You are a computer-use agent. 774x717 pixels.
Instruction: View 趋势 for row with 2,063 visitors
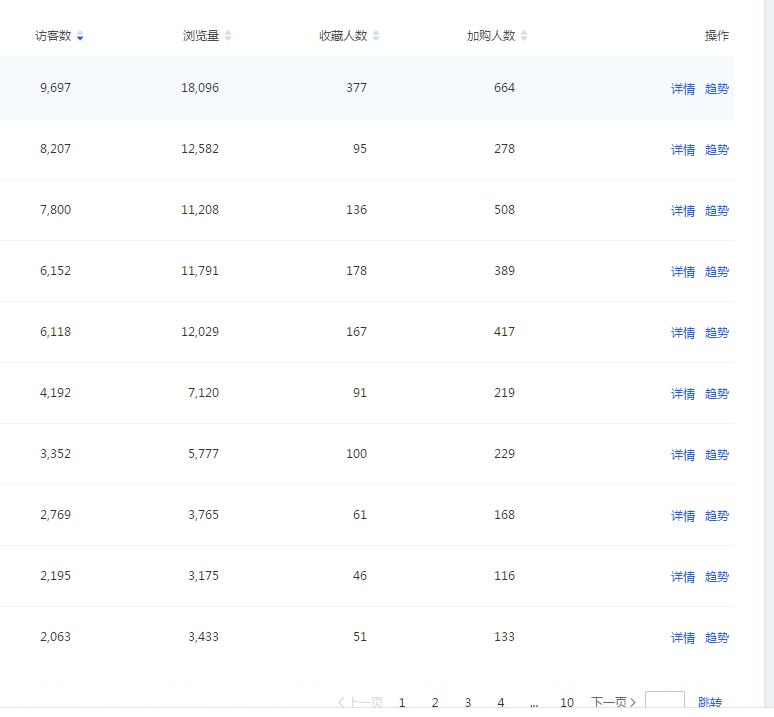point(717,638)
